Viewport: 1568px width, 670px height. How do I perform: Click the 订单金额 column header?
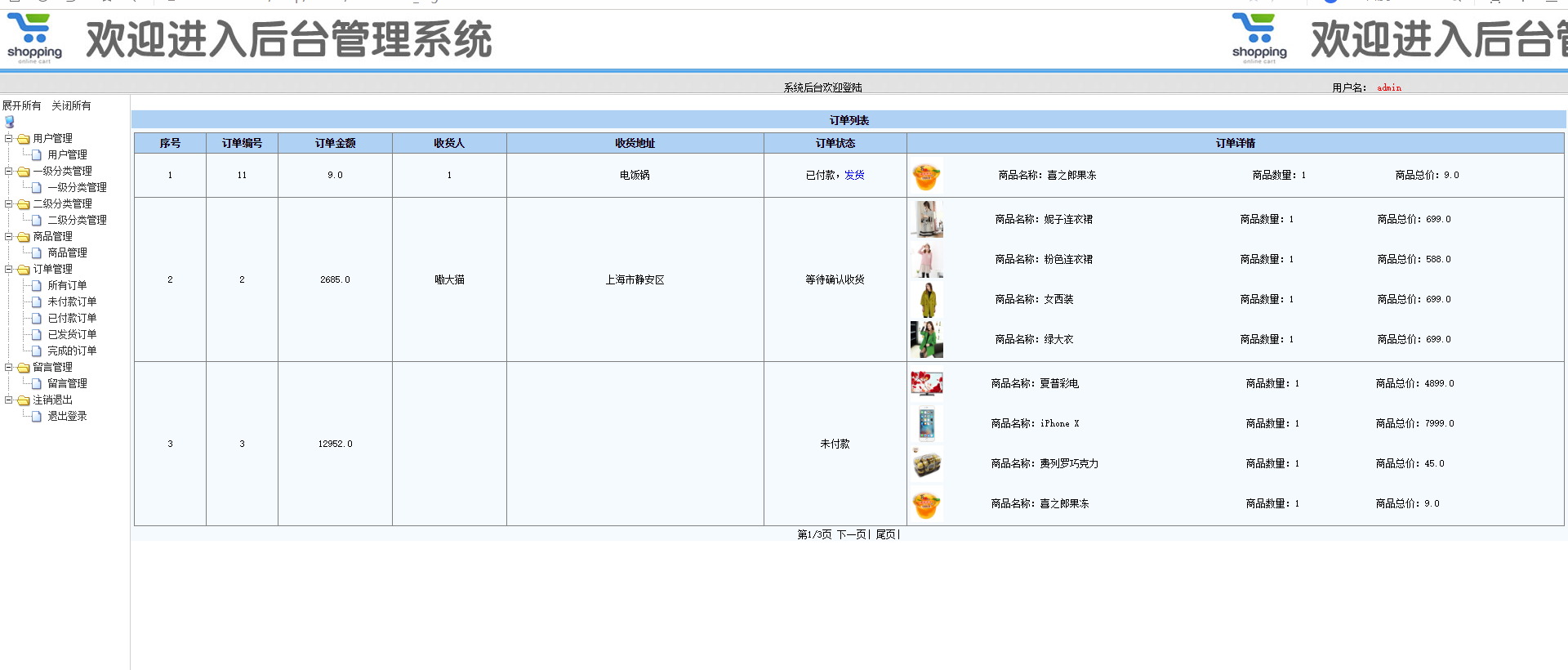click(335, 143)
